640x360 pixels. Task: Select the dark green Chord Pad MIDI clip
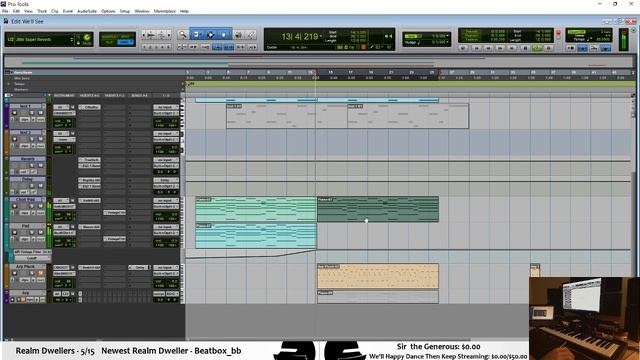(x=378, y=209)
